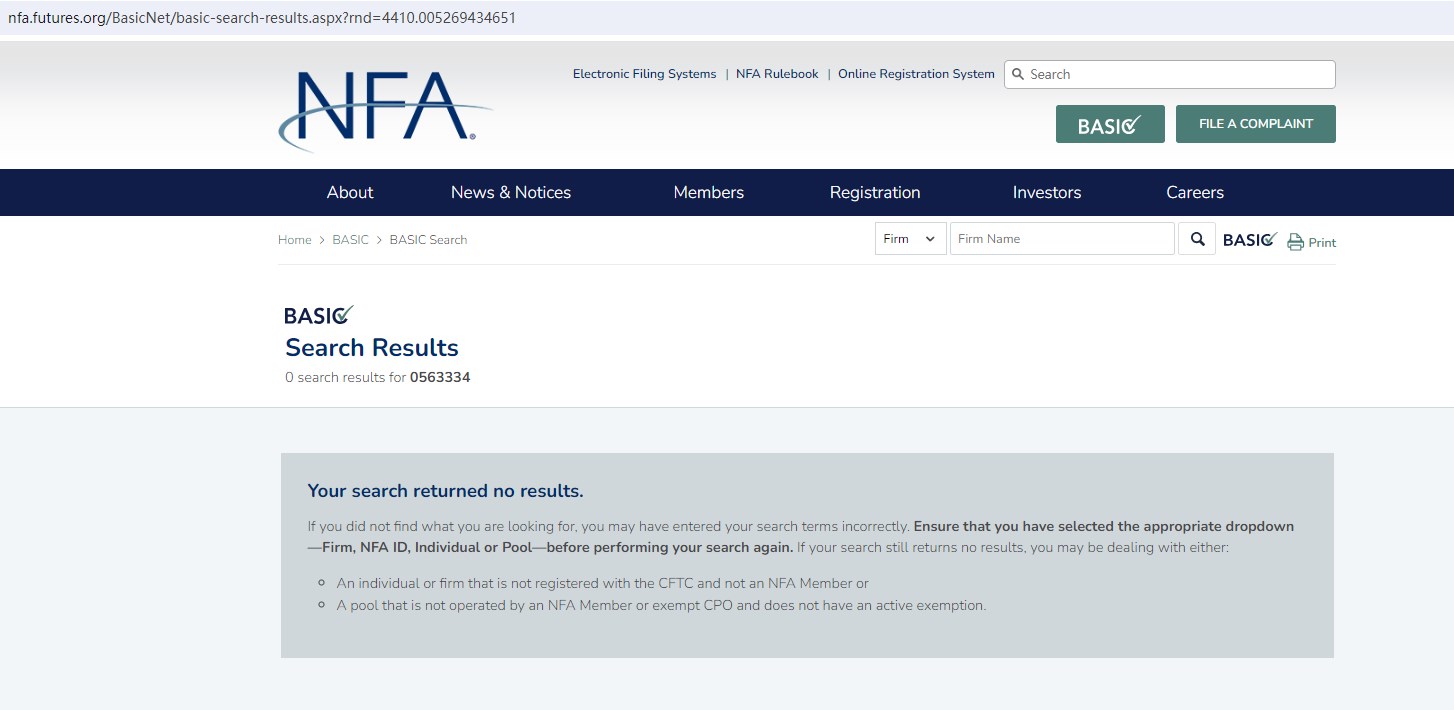
Task: Click the bullet about individual or firm not registered
Action: [603, 583]
